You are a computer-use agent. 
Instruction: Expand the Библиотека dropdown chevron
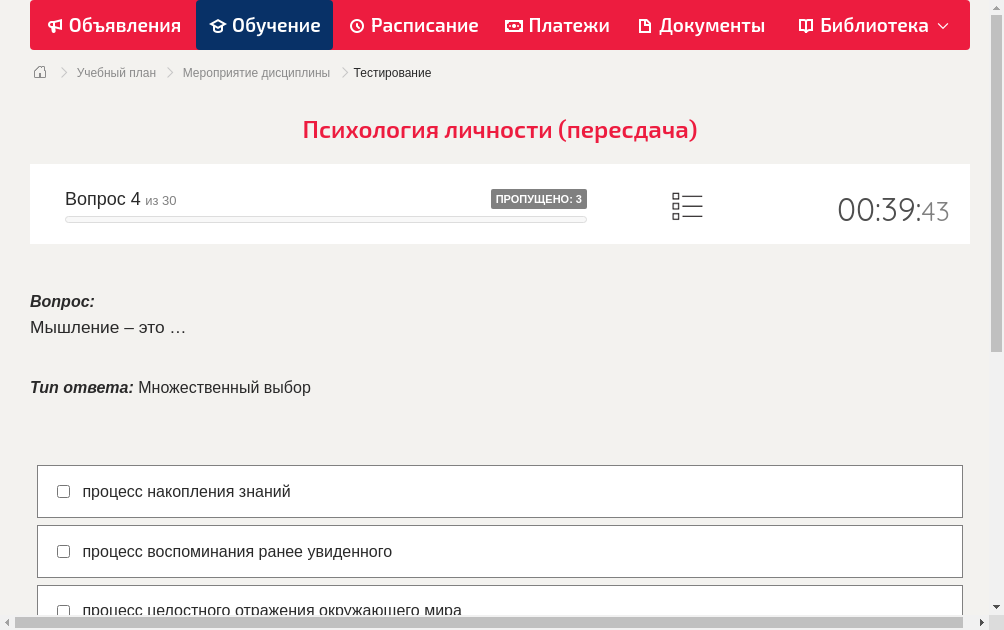942,26
